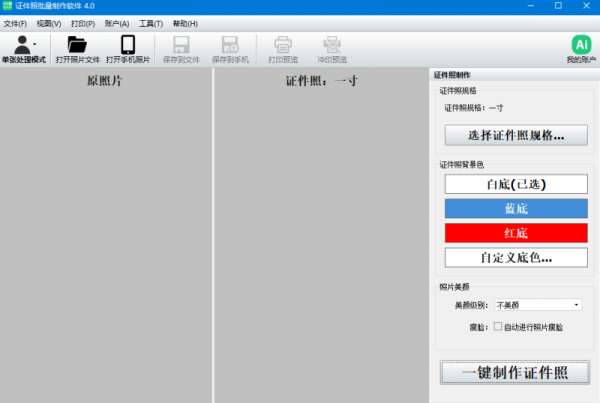Close the 证件照批量制作软件 window
The width and height of the screenshot is (600, 403).
click(x=586, y=6)
